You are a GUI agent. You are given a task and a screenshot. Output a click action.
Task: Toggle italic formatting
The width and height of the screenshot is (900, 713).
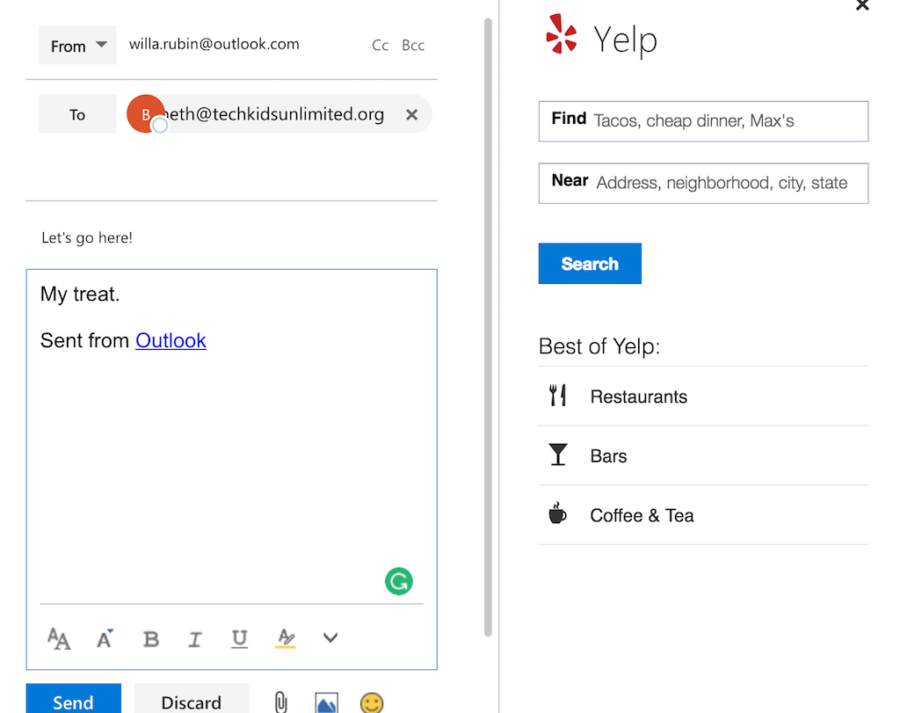click(195, 639)
